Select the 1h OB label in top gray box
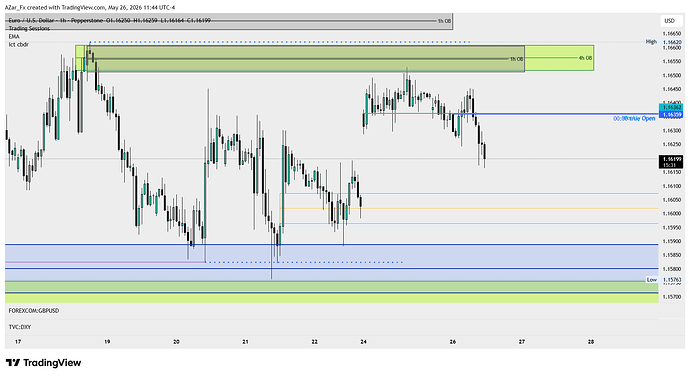 tap(444, 21)
